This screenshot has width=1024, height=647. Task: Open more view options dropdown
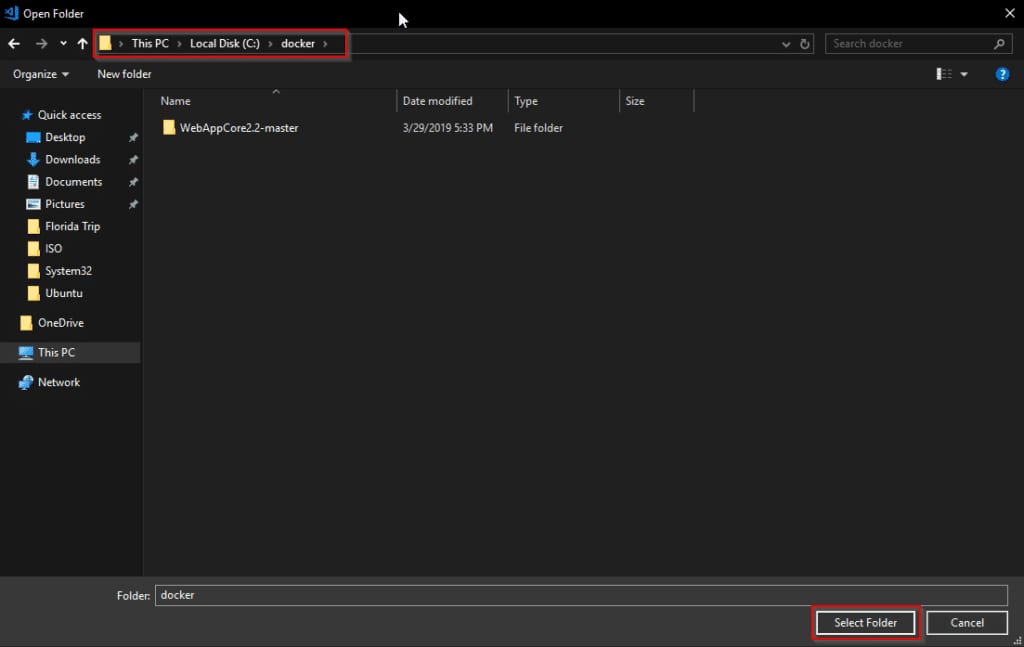coord(964,74)
